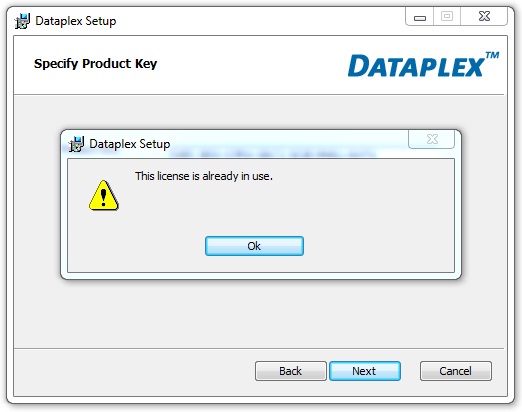Go back using the Back button

tap(291, 371)
